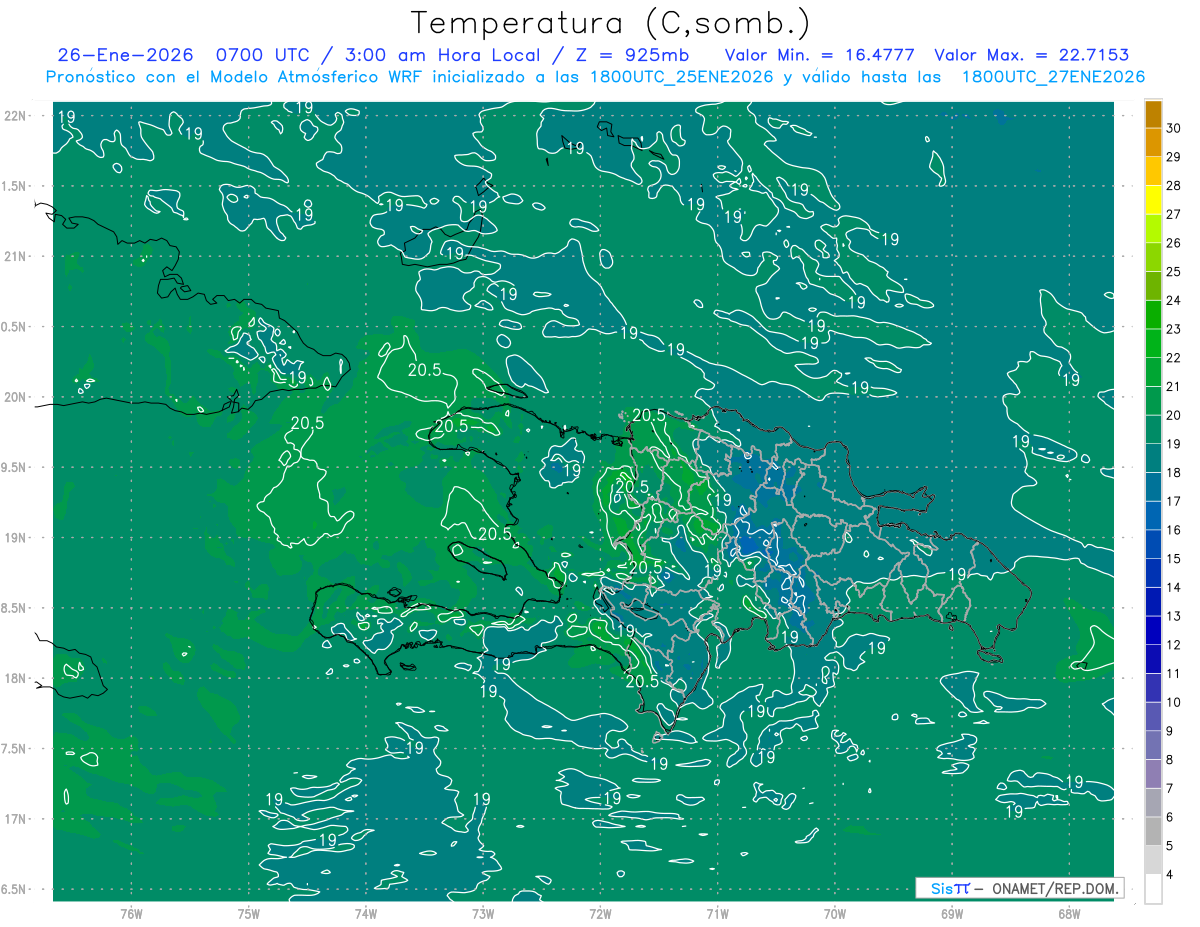
Task: Click the color scale label "20"
Action: coord(1174,415)
